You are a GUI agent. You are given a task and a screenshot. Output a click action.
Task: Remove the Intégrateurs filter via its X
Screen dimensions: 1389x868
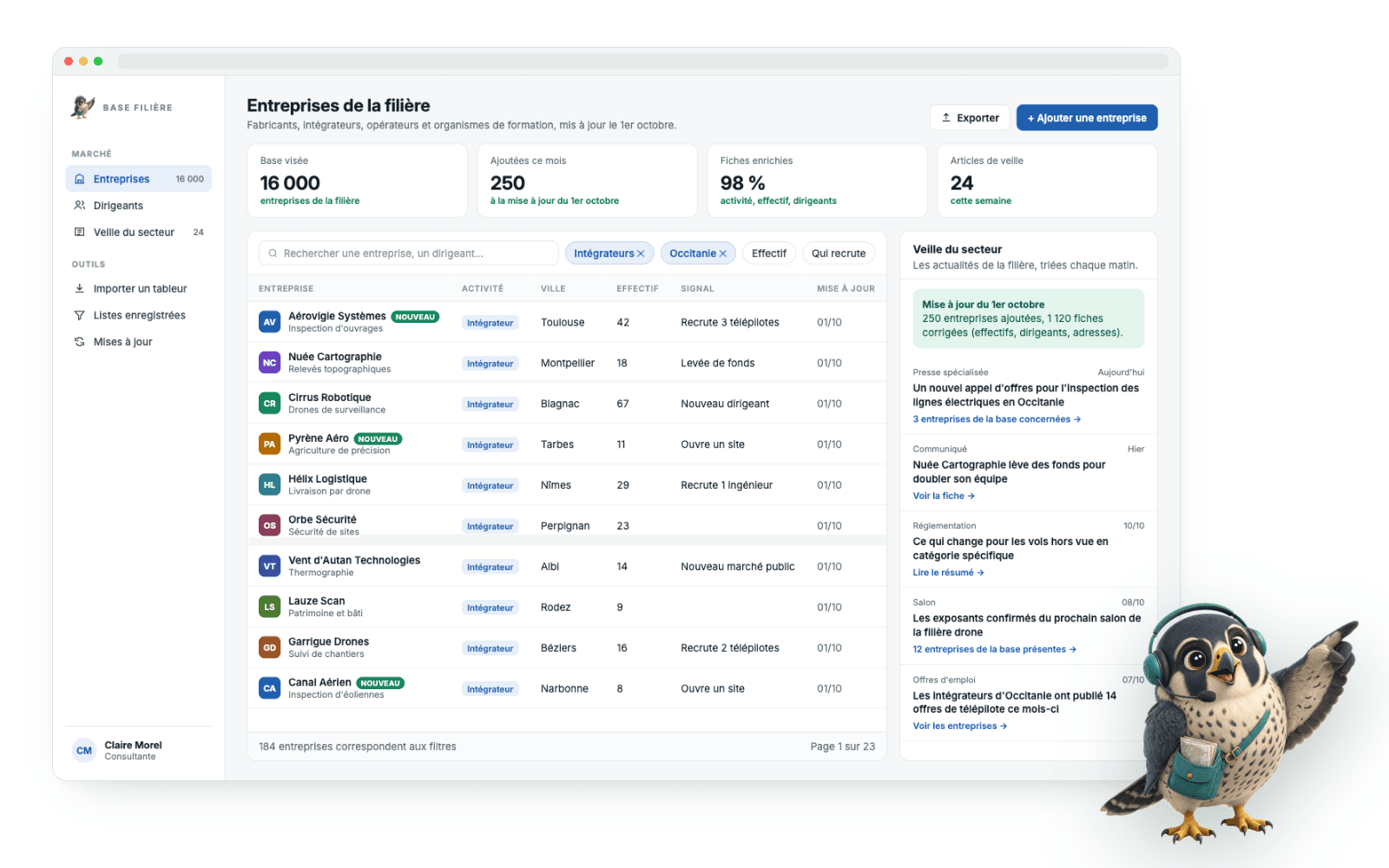coord(641,253)
